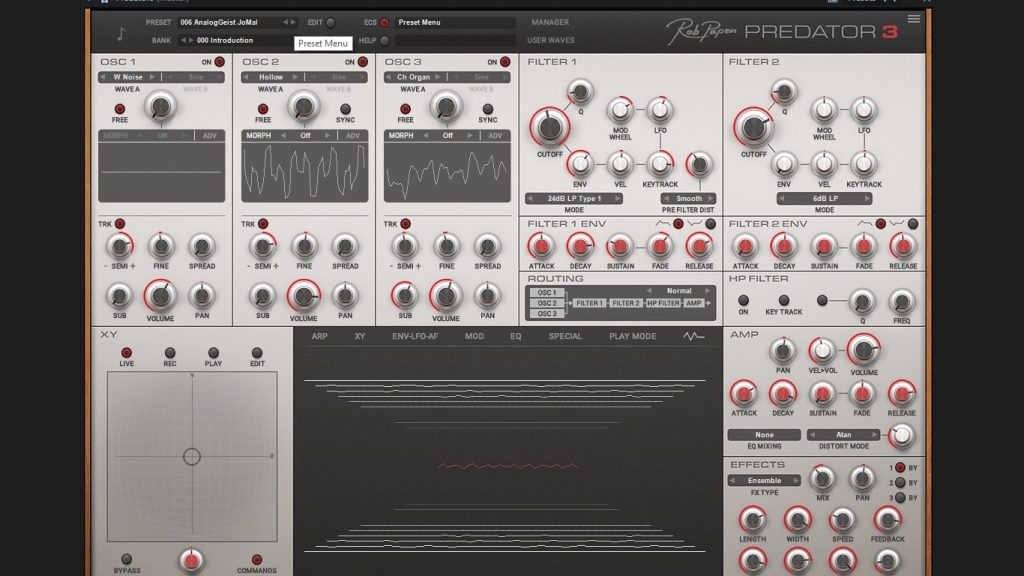
Task: Open the hamburger menu icon at top right
Action: [x=913, y=19]
